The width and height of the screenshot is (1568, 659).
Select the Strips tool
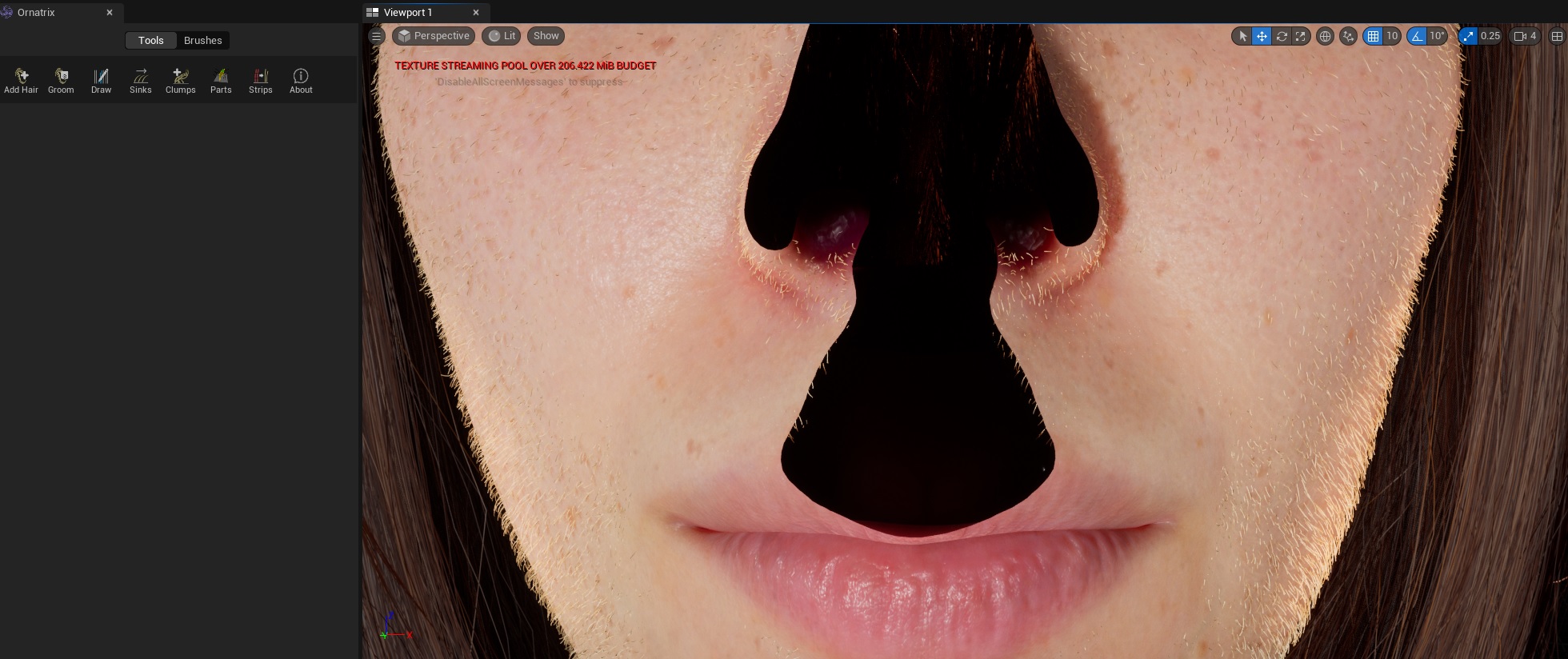pyautogui.click(x=261, y=81)
